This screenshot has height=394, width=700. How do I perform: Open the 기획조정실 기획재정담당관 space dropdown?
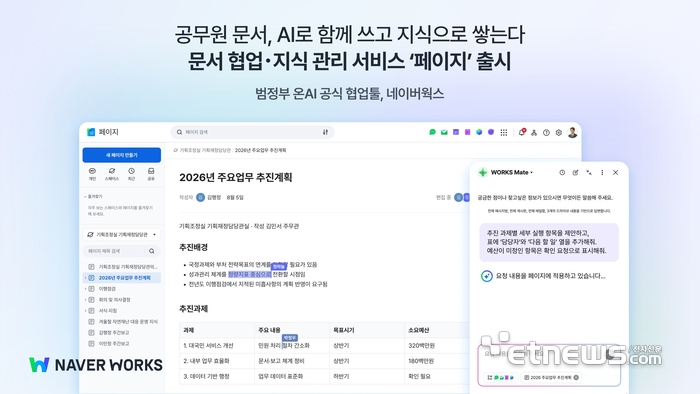point(121,234)
